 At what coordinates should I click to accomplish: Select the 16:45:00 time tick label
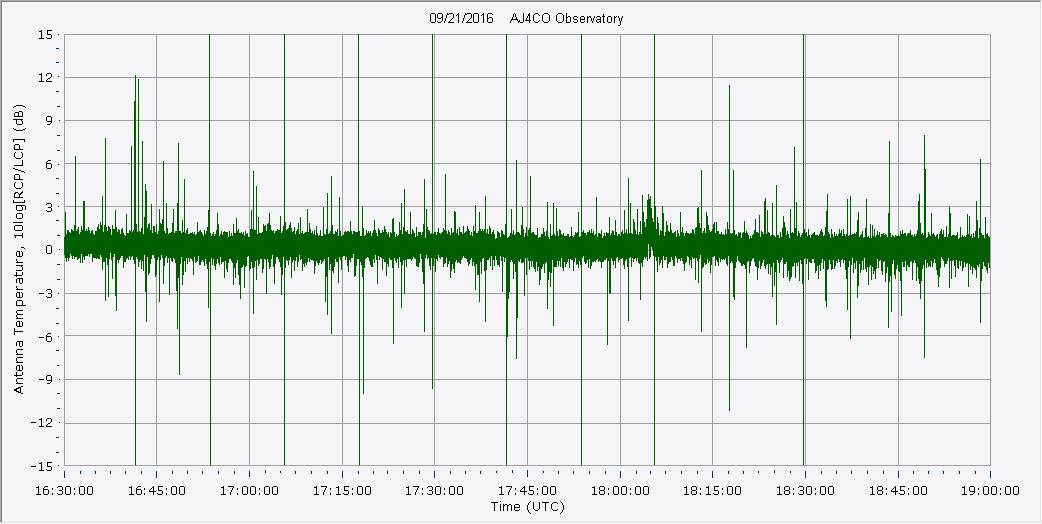(157, 491)
